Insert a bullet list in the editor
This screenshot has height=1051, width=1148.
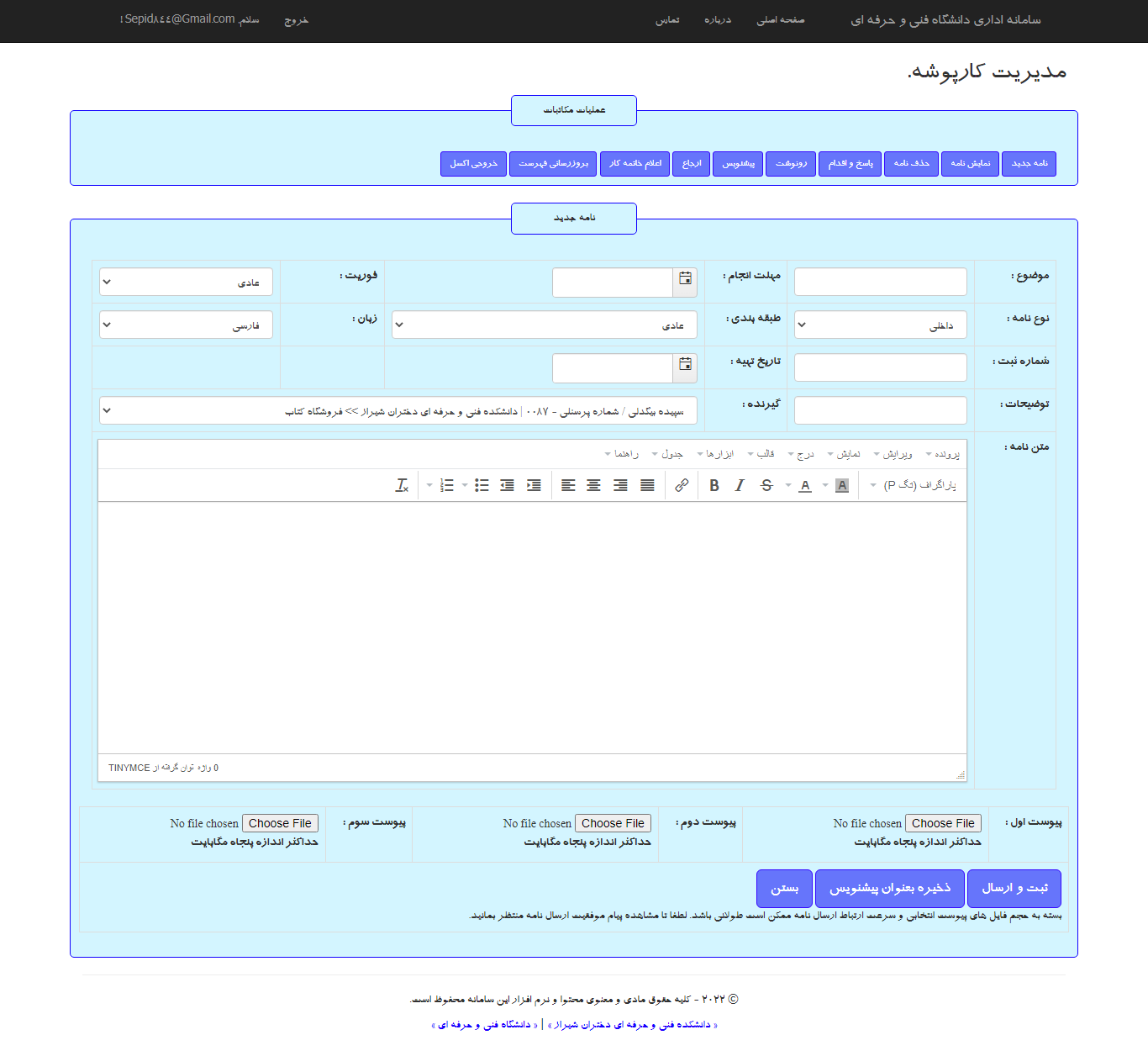[x=482, y=485]
